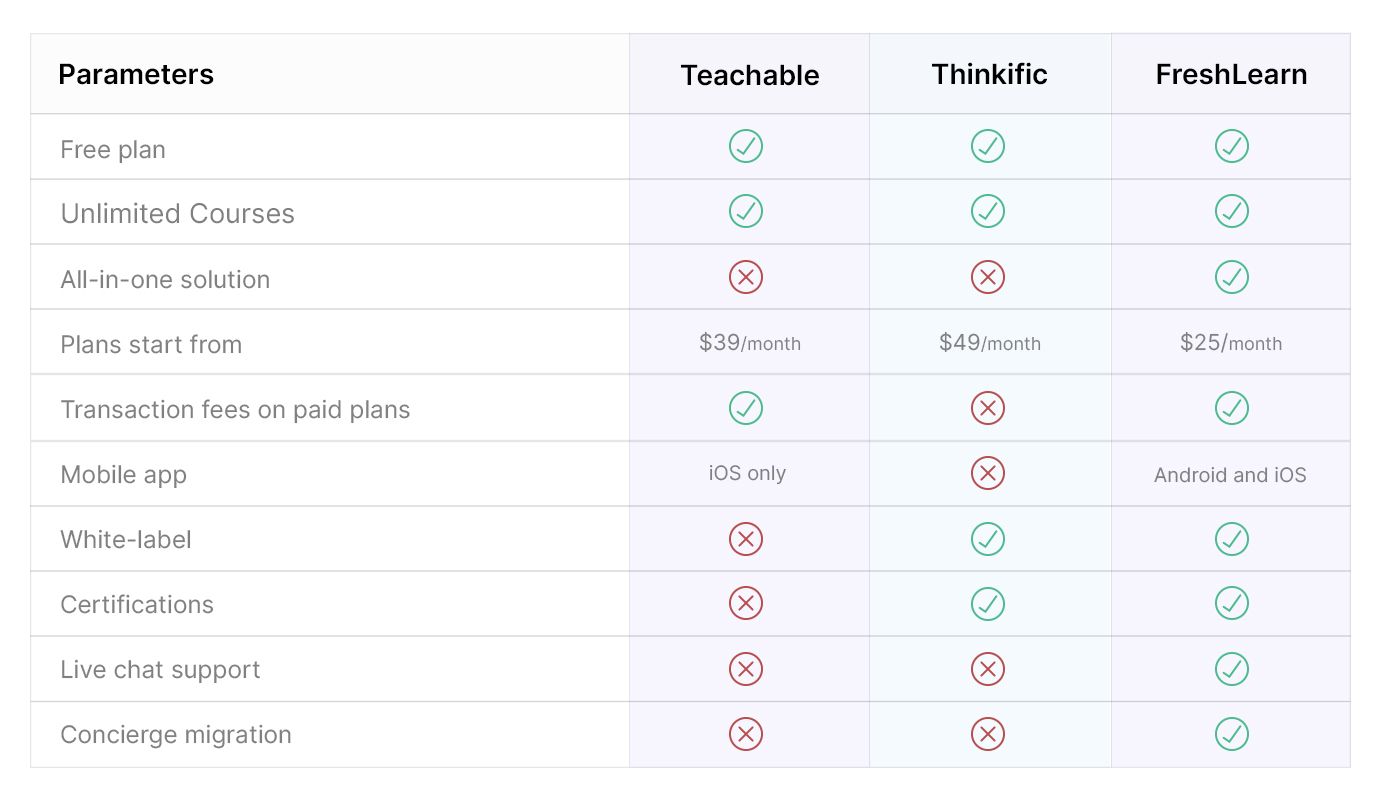1380x799 pixels.
Task: Click Thinkific's Transaction fees cross icon
Action: 988,408
